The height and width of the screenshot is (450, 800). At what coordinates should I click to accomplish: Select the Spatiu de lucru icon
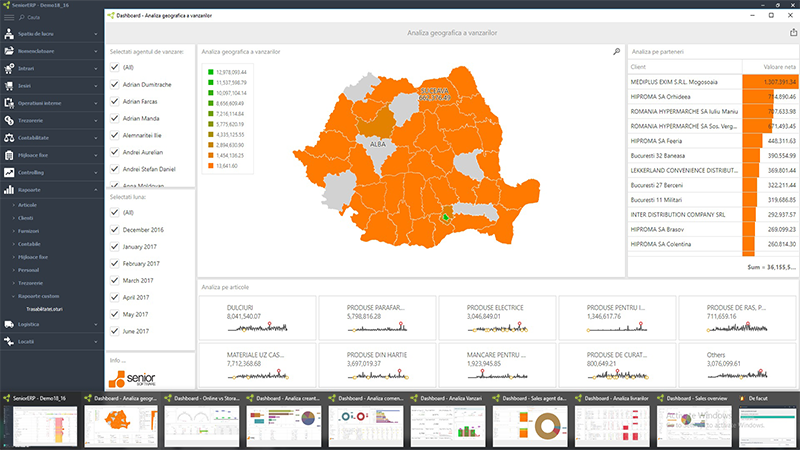click(x=9, y=34)
